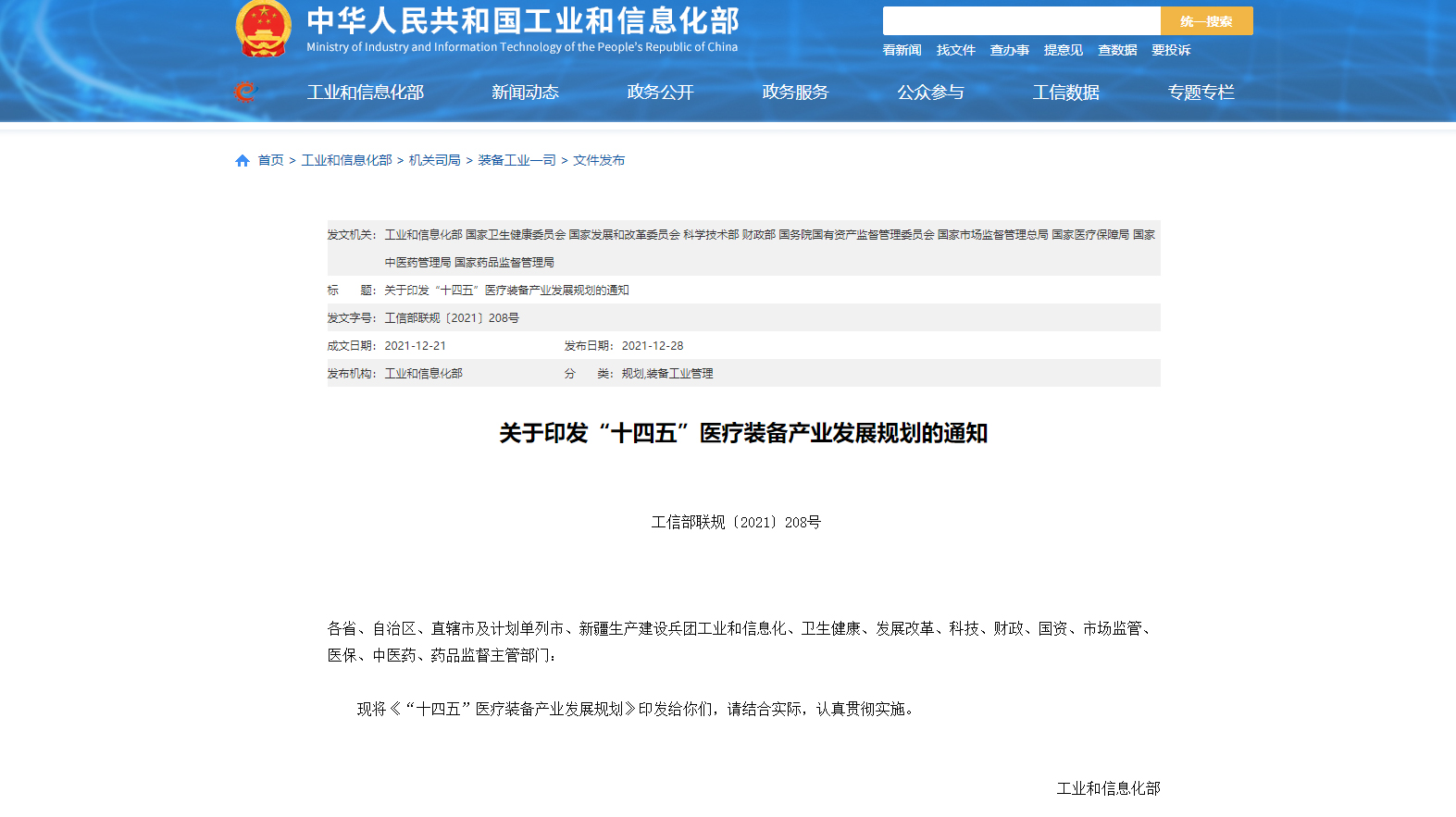Open the 新闻动态 menu

[525, 93]
